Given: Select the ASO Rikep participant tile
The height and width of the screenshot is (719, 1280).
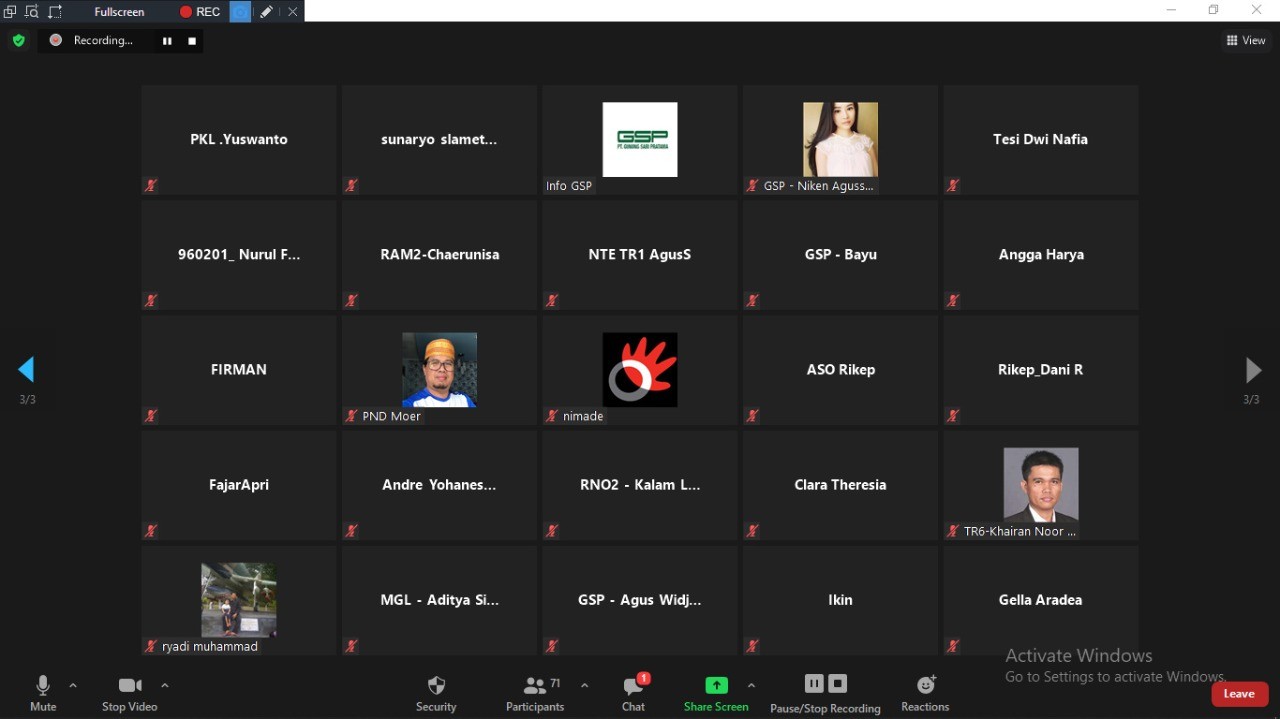Looking at the screenshot, I should click(840, 370).
